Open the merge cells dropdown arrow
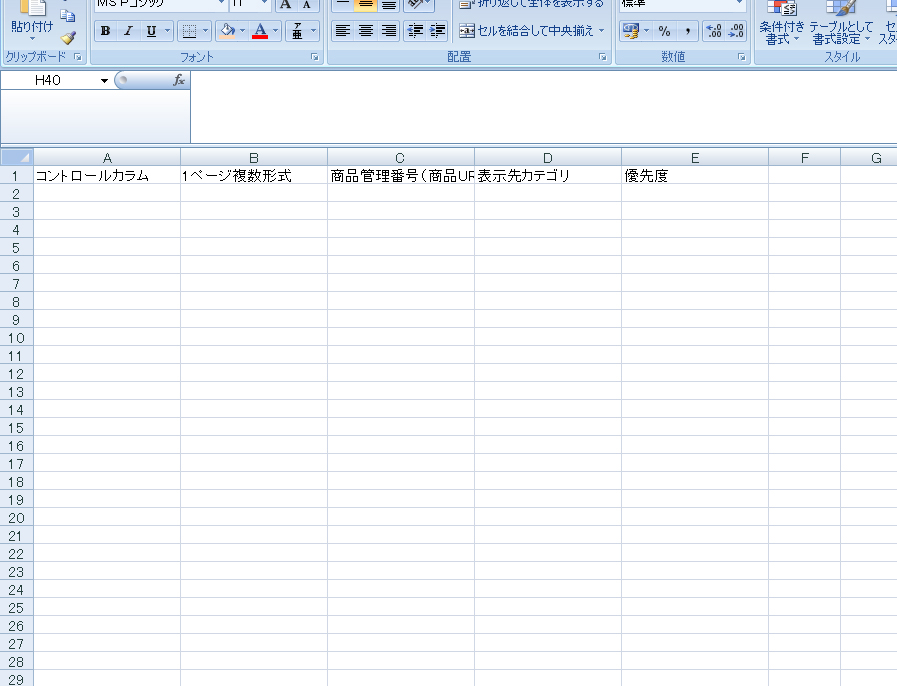This screenshot has height=686, width=897. [x=601, y=31]
